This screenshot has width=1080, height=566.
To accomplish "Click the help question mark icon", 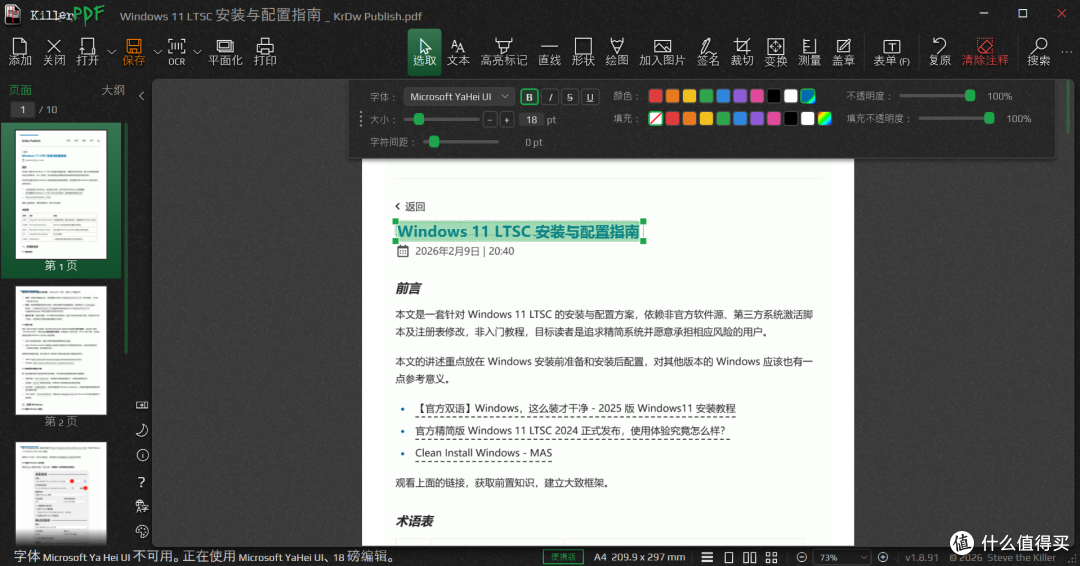I will click(x=141, y=481).
